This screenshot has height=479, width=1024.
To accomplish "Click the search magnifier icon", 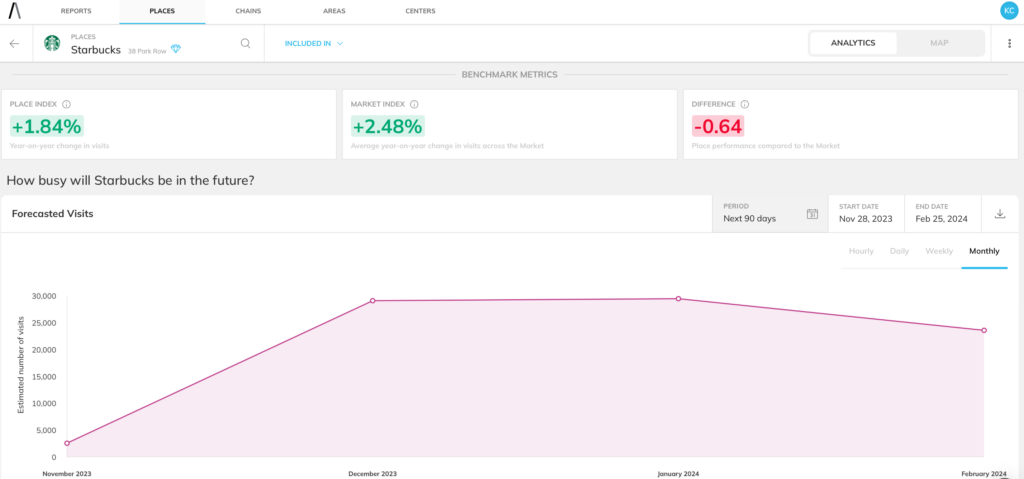I will coord(245,44).
